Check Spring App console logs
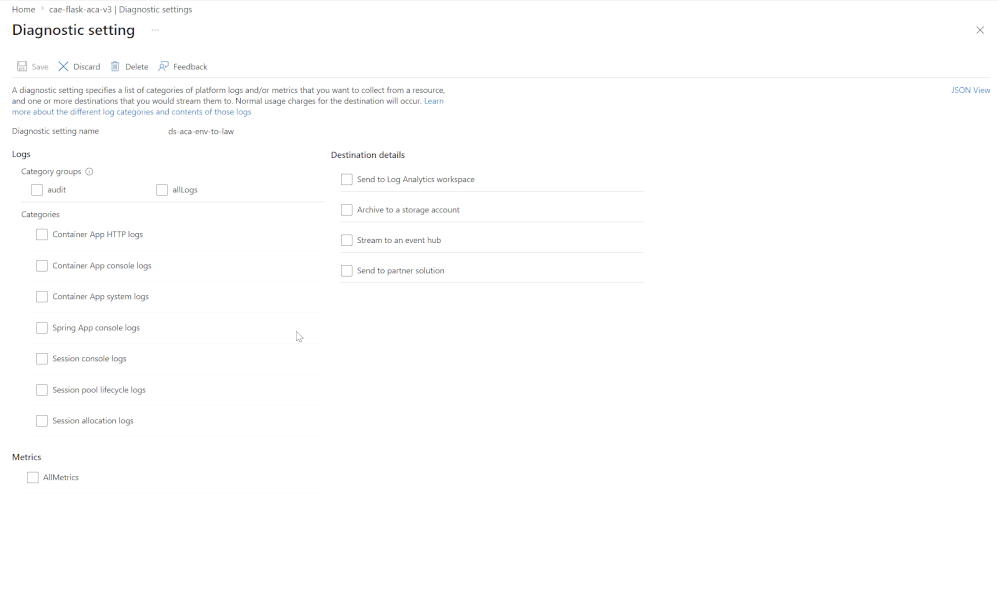 point(42,328)
